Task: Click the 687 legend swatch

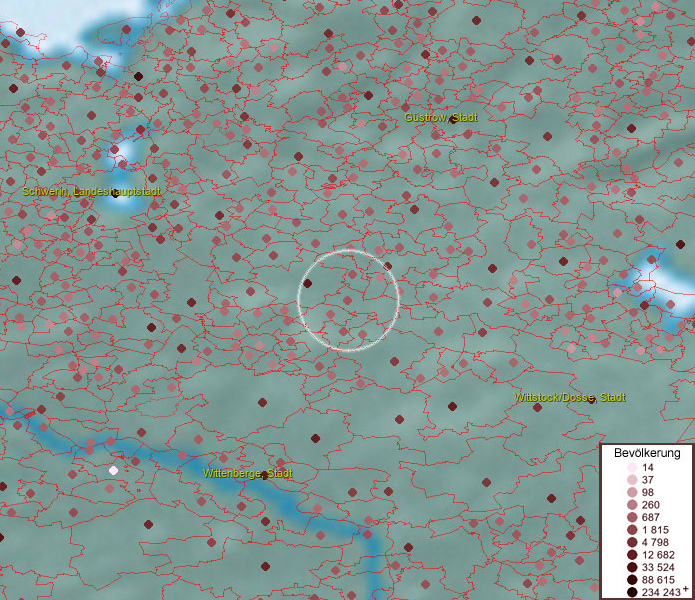Action: (632, 517)
